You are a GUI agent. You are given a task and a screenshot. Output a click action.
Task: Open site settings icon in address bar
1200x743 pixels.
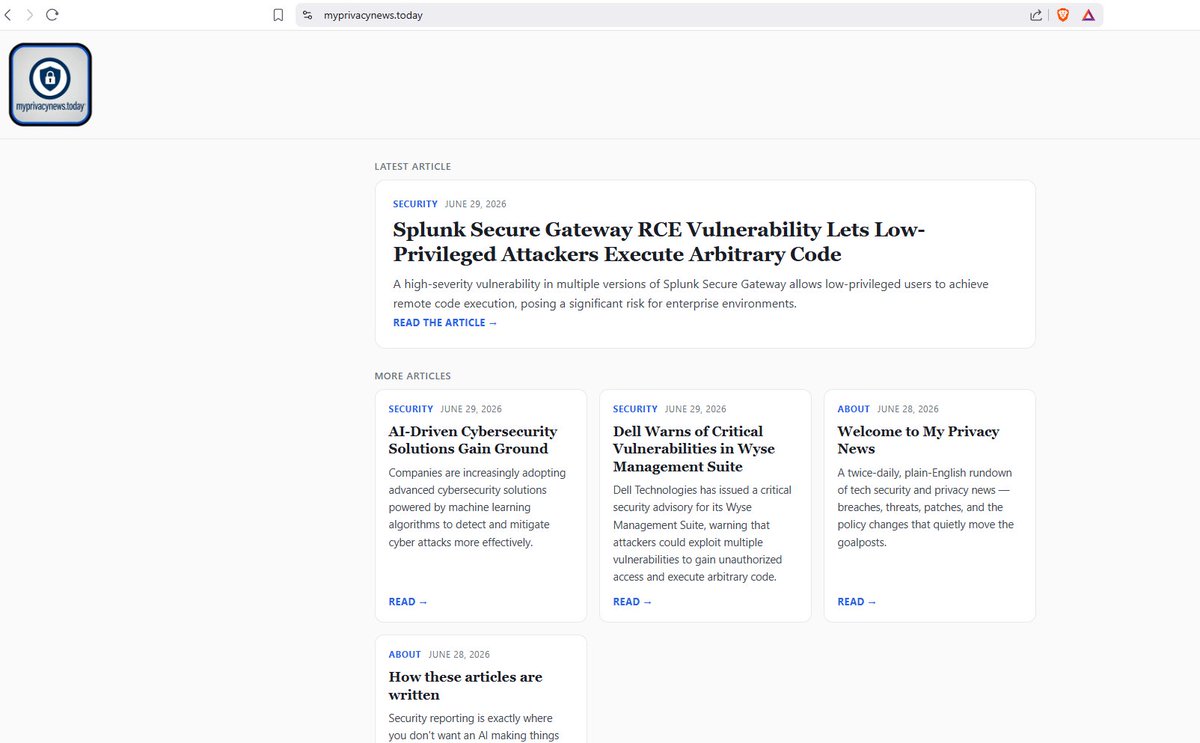[x=308, y=15]
